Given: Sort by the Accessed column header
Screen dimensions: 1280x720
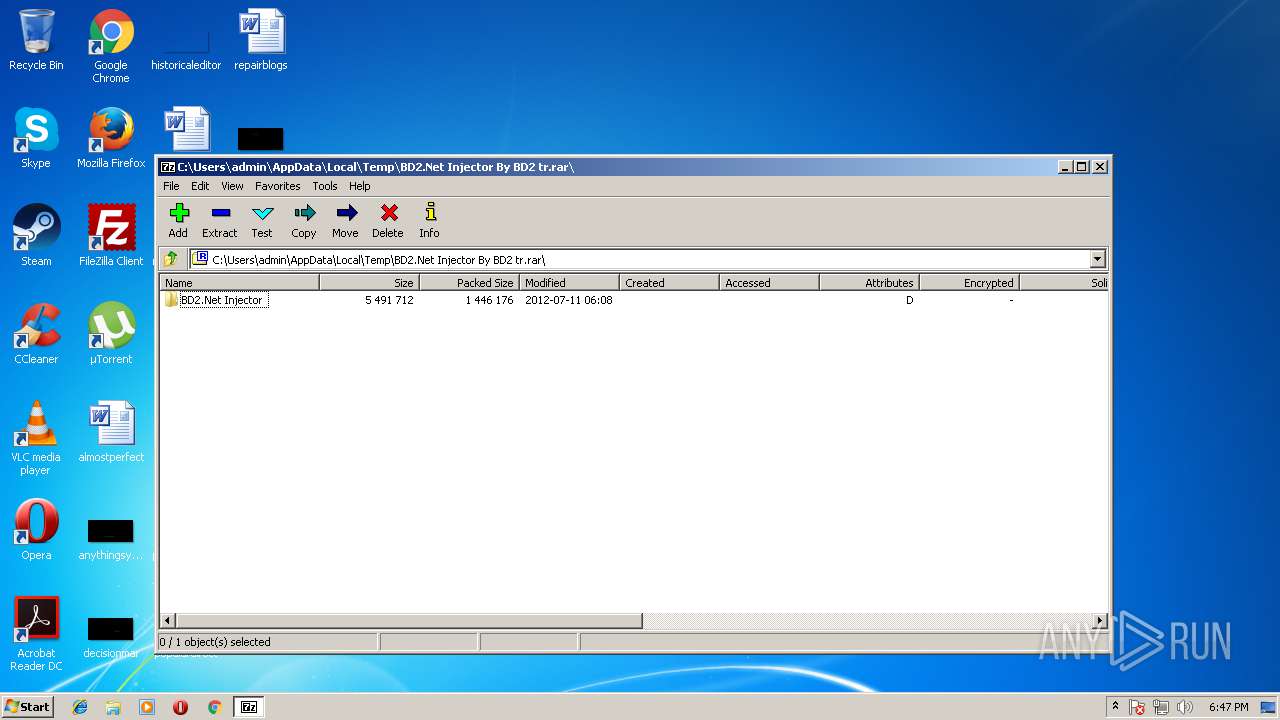Looking at the screenshot, I should pyautogui.click(x=770, y=283).
